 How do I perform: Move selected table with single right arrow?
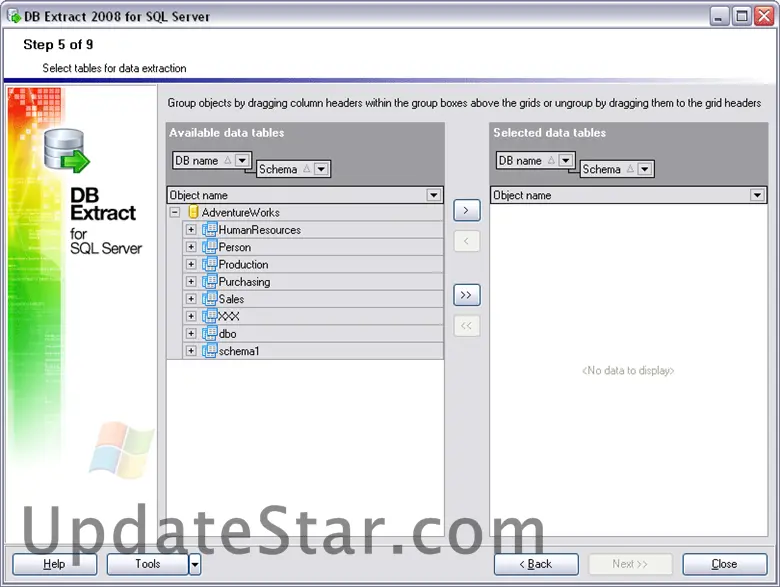coord(466,210)
